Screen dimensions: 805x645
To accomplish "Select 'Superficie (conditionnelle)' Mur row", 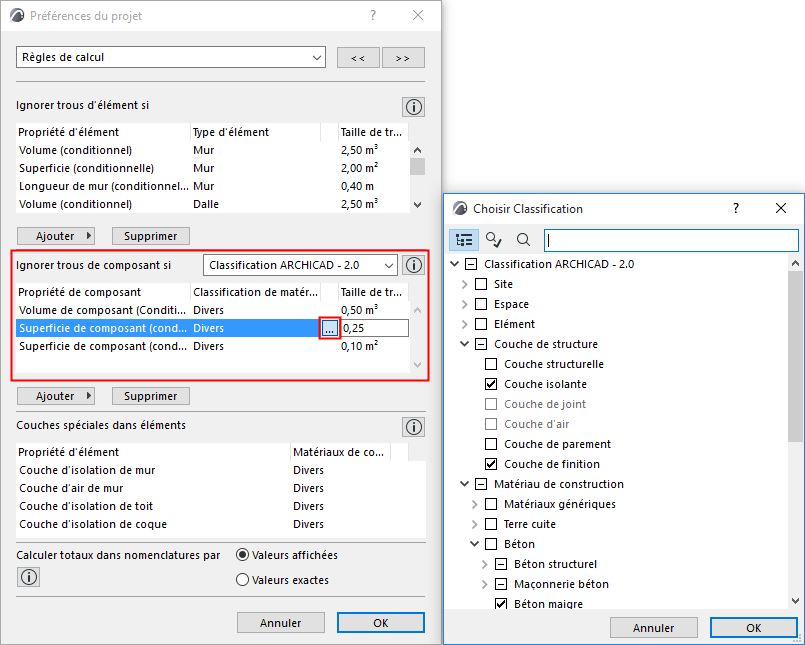I will pyautogui.click(x=213, y=168).
